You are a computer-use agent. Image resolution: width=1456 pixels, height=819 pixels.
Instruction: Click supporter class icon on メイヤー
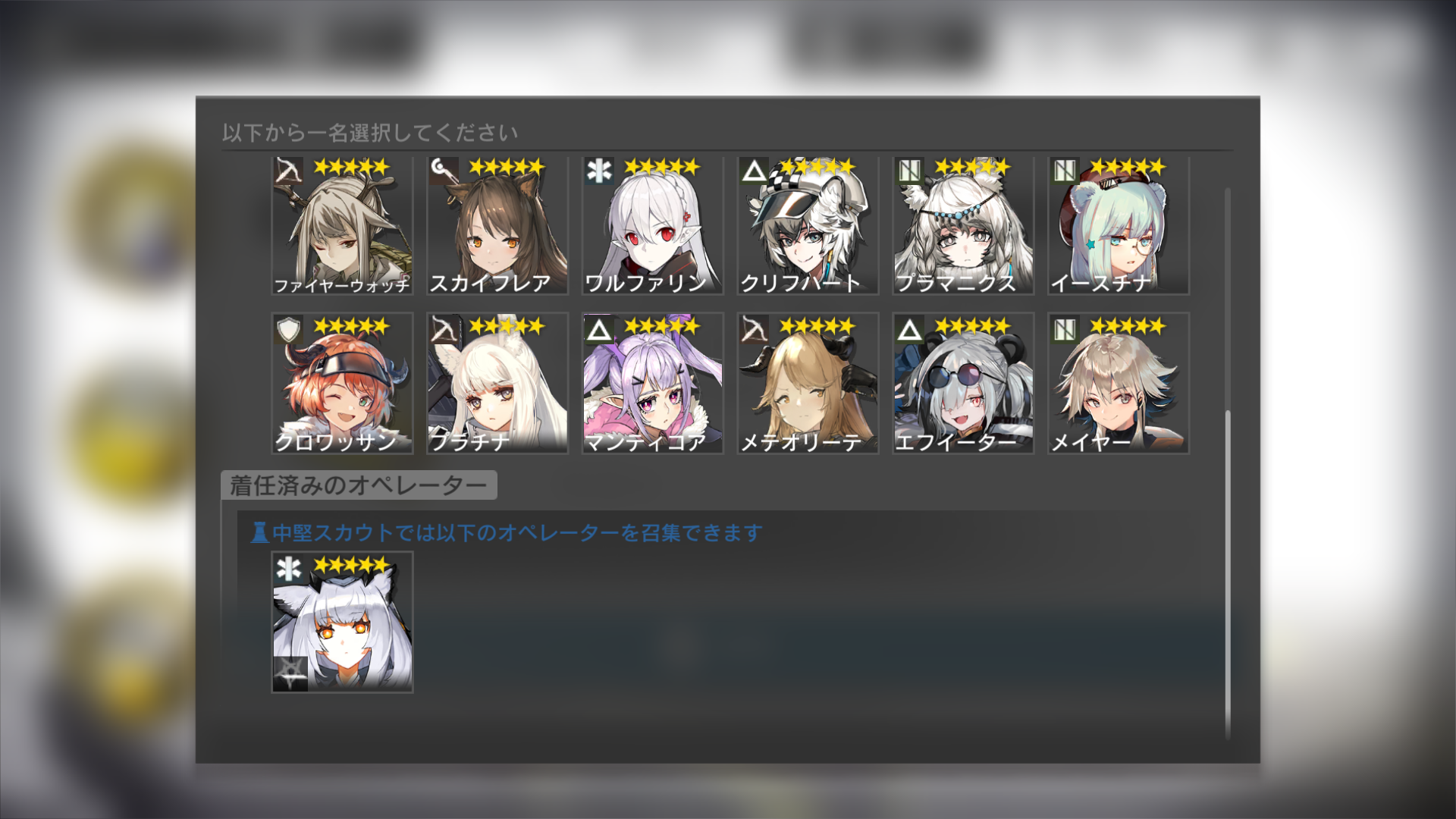click(x=1065, y=330)
